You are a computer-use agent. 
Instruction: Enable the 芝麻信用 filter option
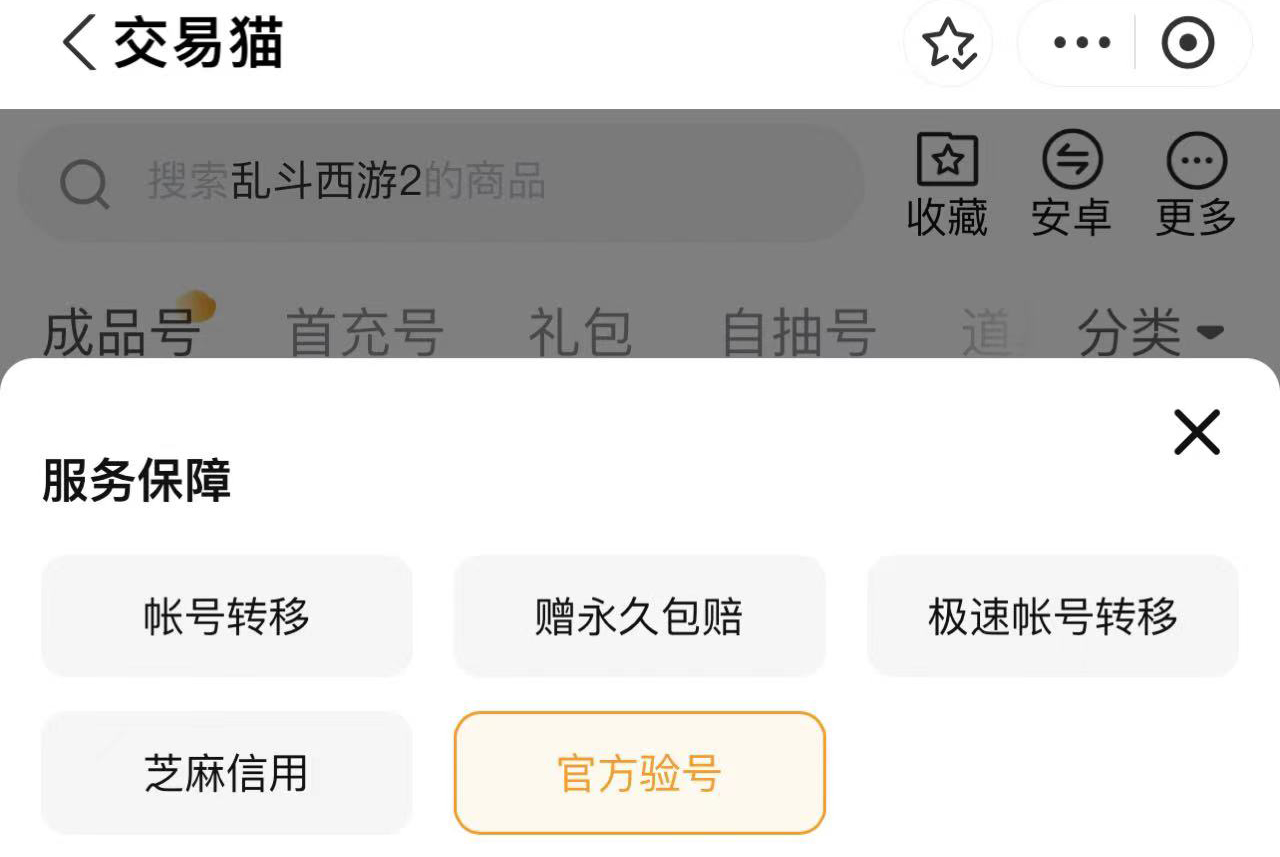(x=227, y=773)
